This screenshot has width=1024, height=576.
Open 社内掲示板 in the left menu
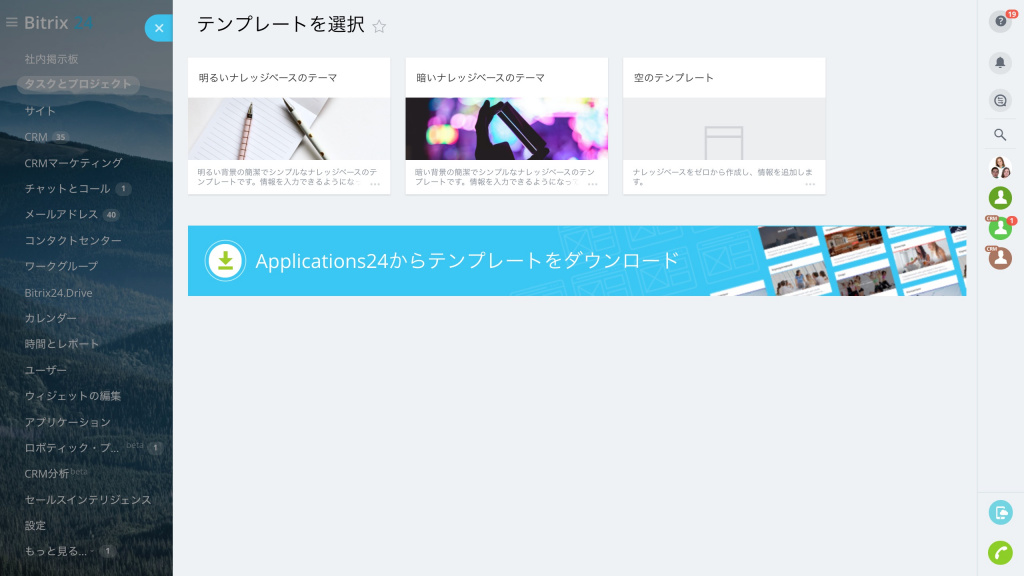(x=52, y=59)
